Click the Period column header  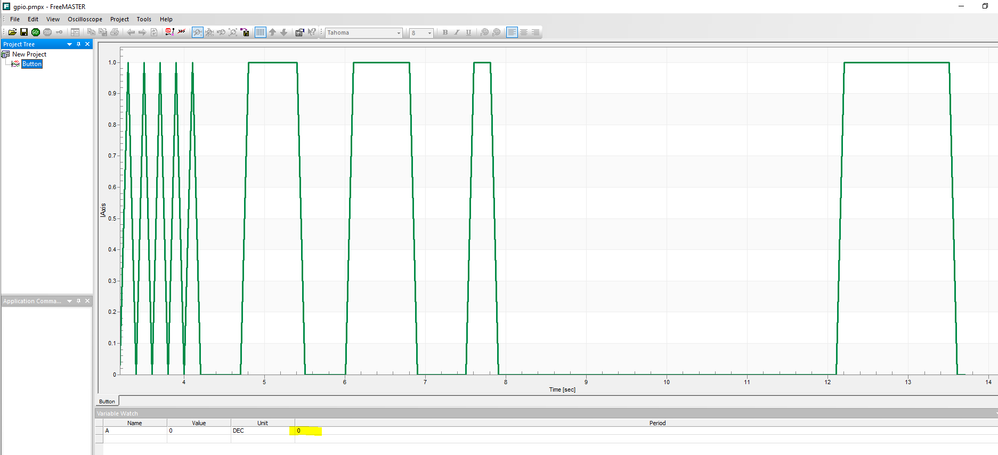click(646, 423)
